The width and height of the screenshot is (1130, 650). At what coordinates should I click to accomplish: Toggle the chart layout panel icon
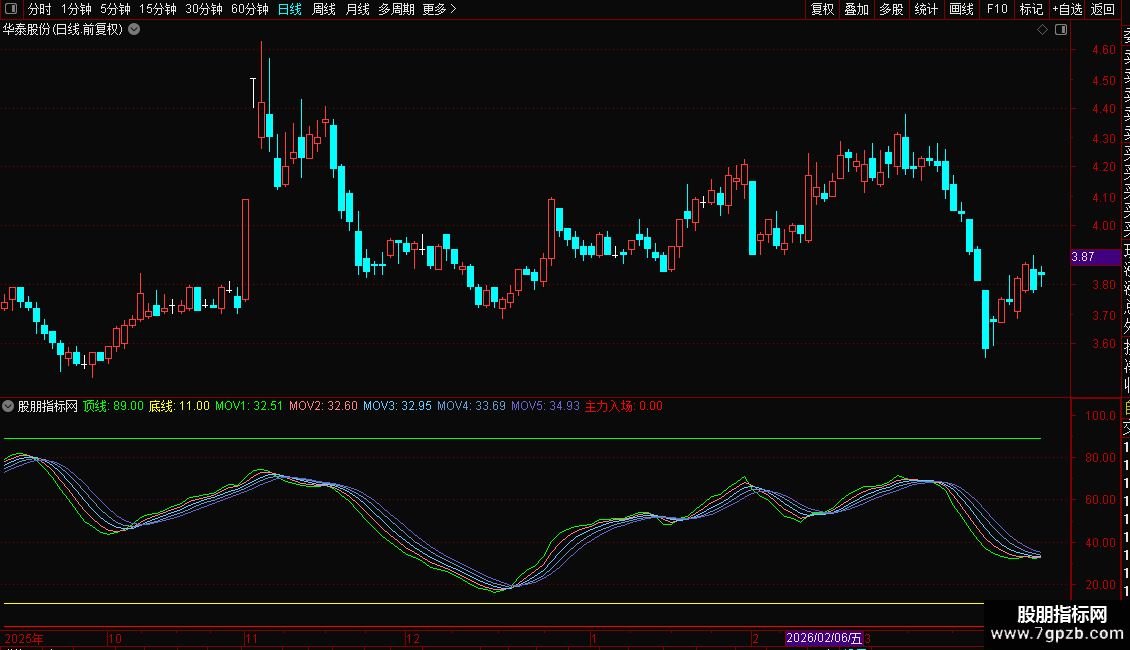[x=1061, y=30]
